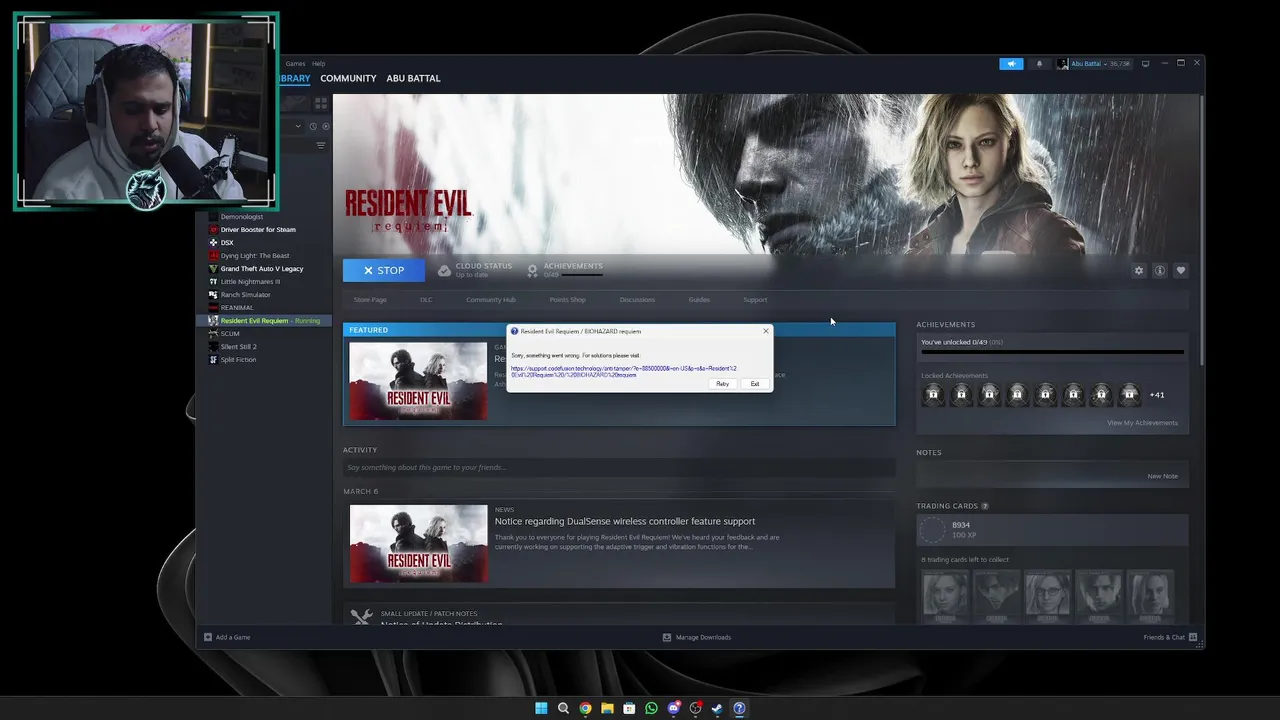Click View My Achievements link
1280x720 pixels.
[1142, 423]
